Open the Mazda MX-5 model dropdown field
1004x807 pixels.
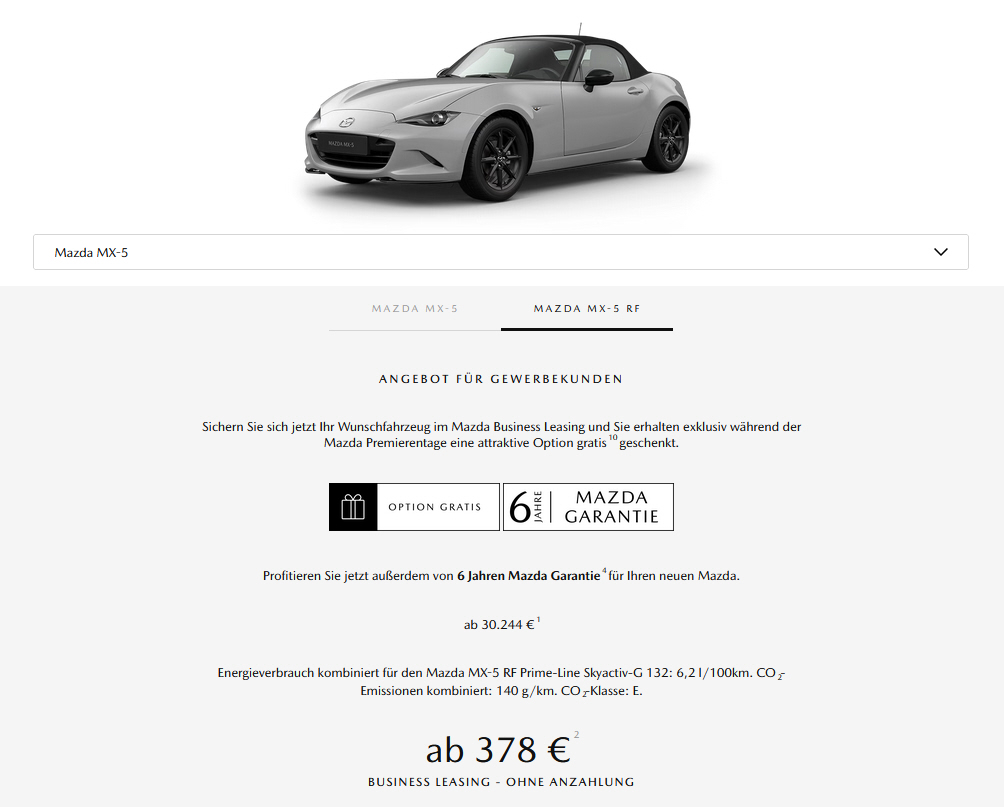coord(501,252)
